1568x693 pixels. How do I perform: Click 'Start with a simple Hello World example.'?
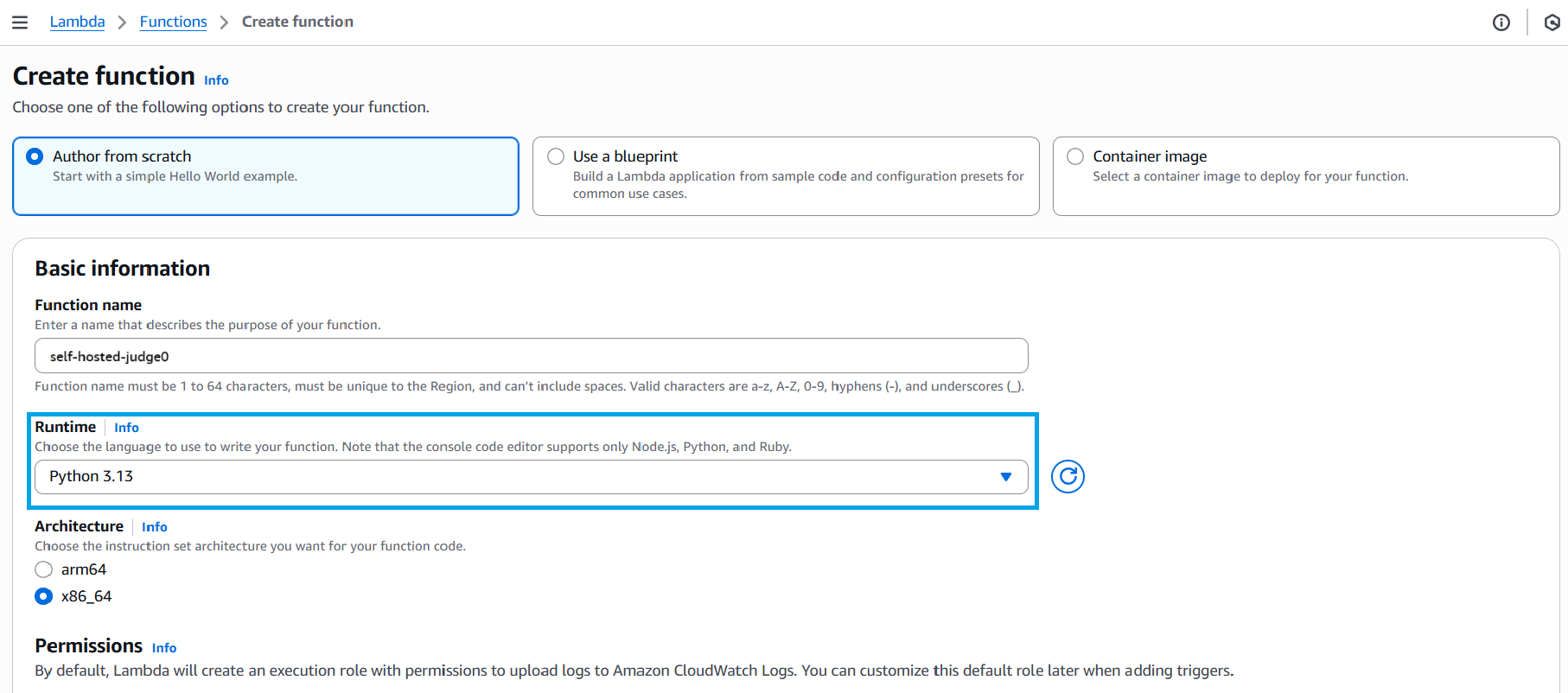coord(175,176)
